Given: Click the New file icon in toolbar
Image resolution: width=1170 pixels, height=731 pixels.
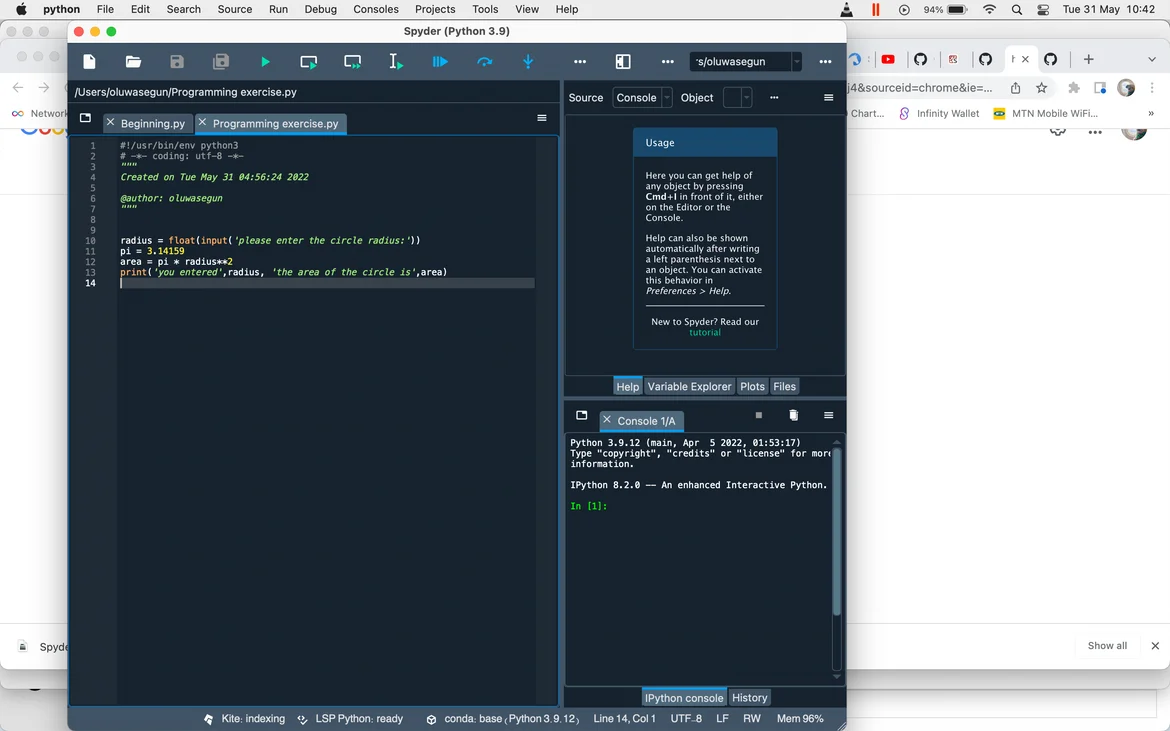Looking at the screenshot, I should pos(89,62).
